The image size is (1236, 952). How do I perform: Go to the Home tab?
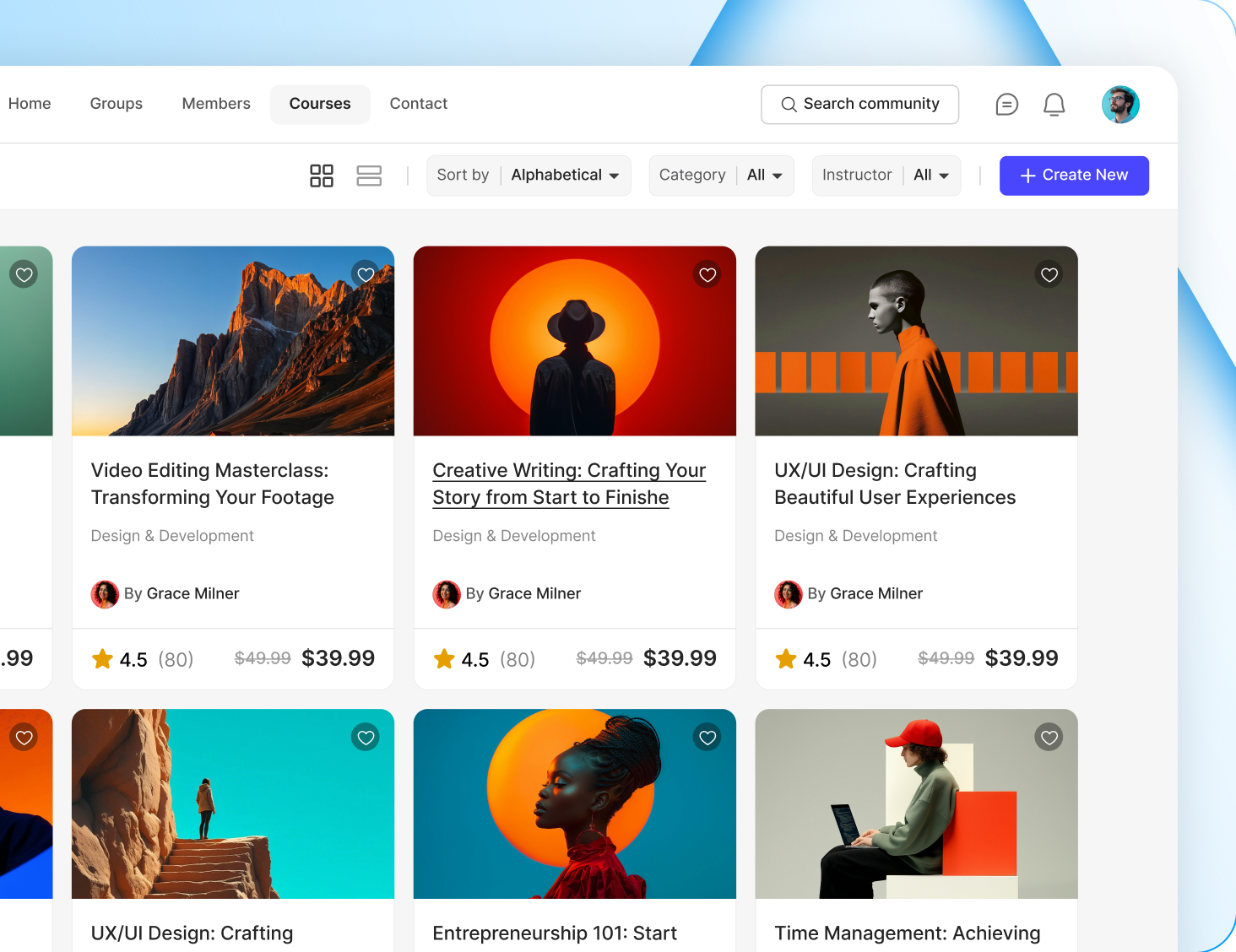click(x=30, y=104)
